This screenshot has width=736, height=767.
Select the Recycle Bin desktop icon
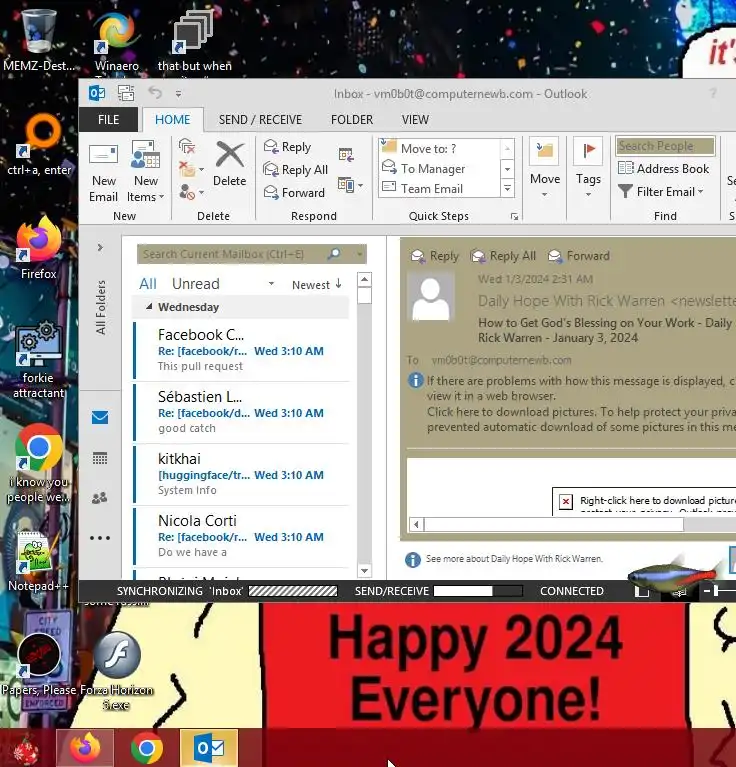tap(38, 40)
